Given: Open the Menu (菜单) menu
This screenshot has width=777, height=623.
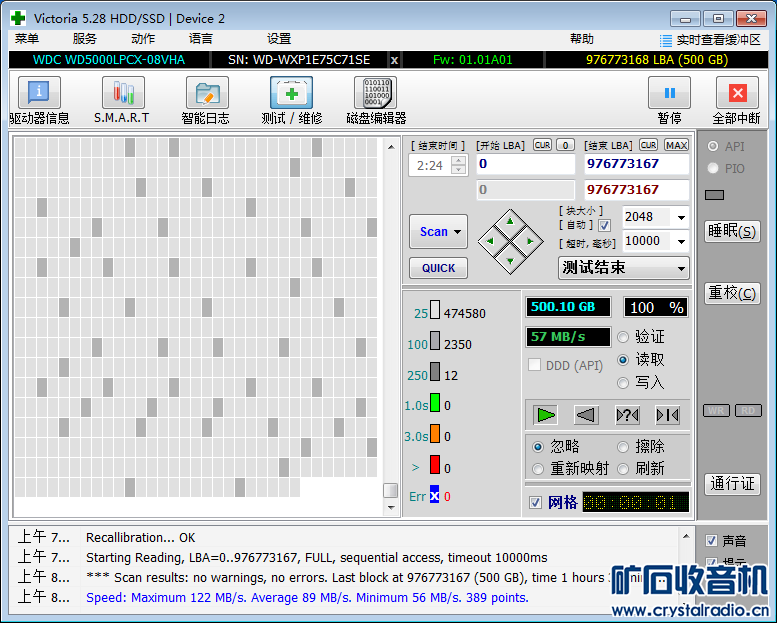Looking at the screenshot, I should (x=27, y=39).
